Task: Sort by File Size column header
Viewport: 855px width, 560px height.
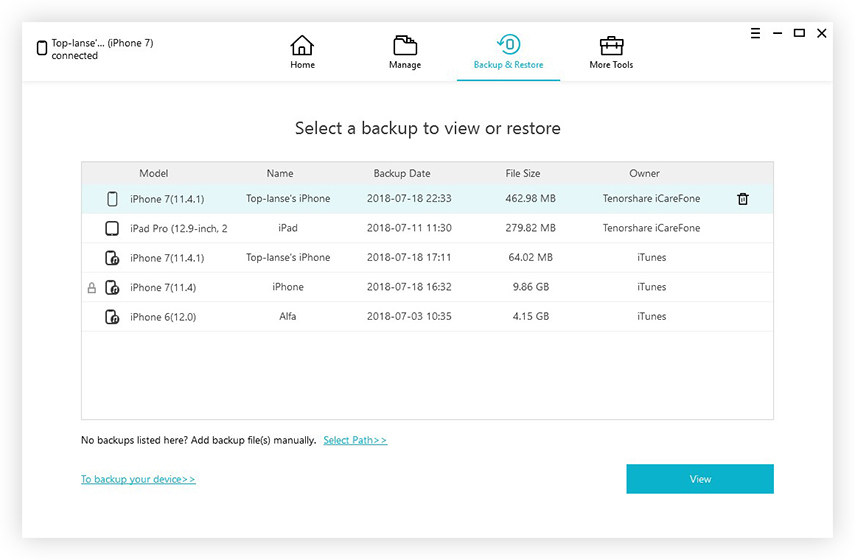Action: tap(522, 173)
